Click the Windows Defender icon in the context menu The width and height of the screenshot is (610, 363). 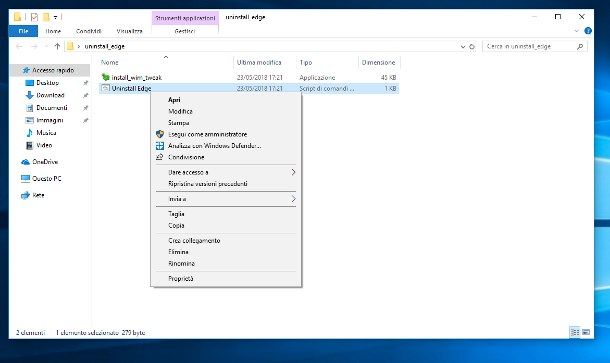pyautogui.click(x=160, y=146)
